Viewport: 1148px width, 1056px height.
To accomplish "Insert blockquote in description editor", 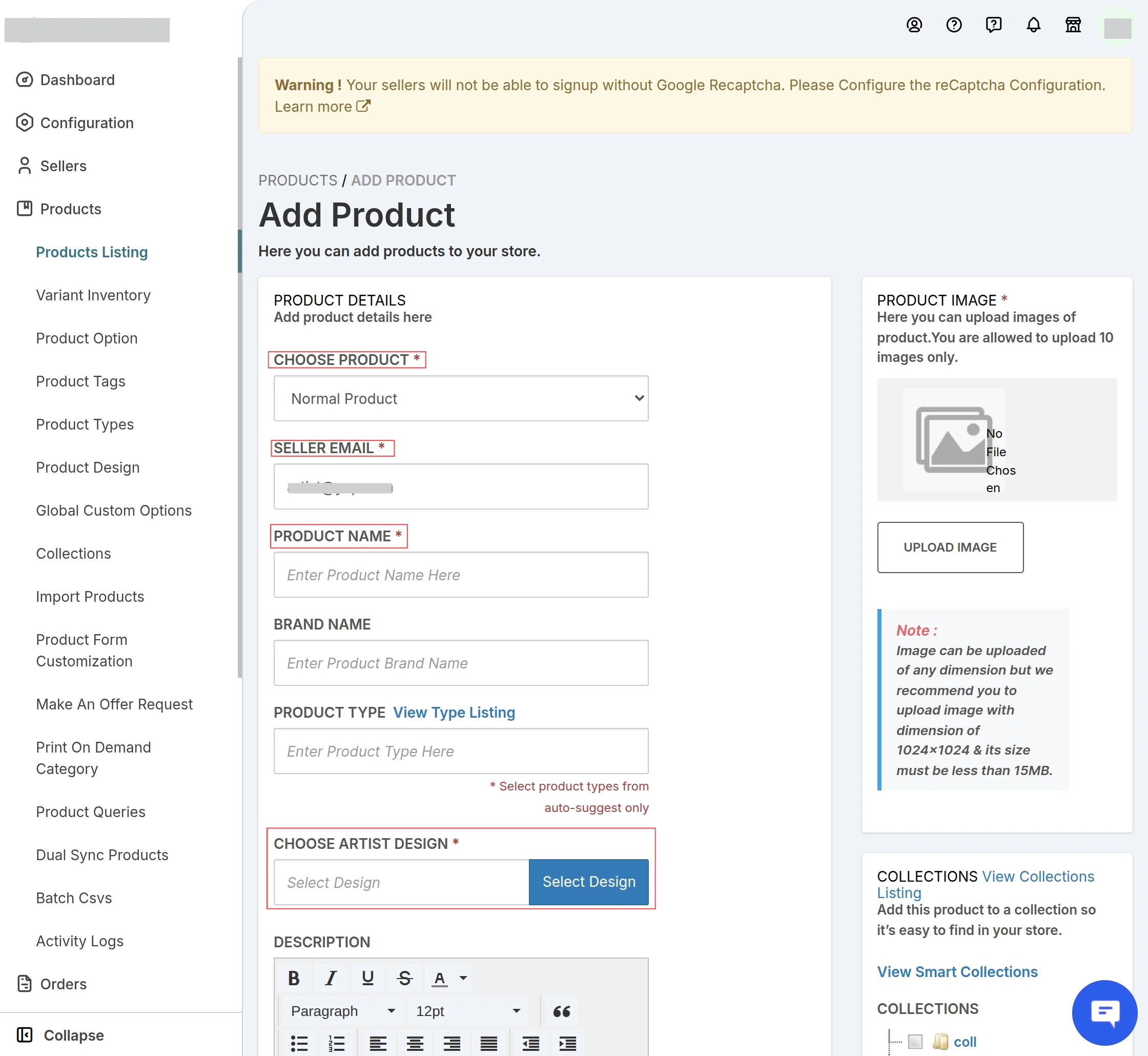I will click(561, 1011).
